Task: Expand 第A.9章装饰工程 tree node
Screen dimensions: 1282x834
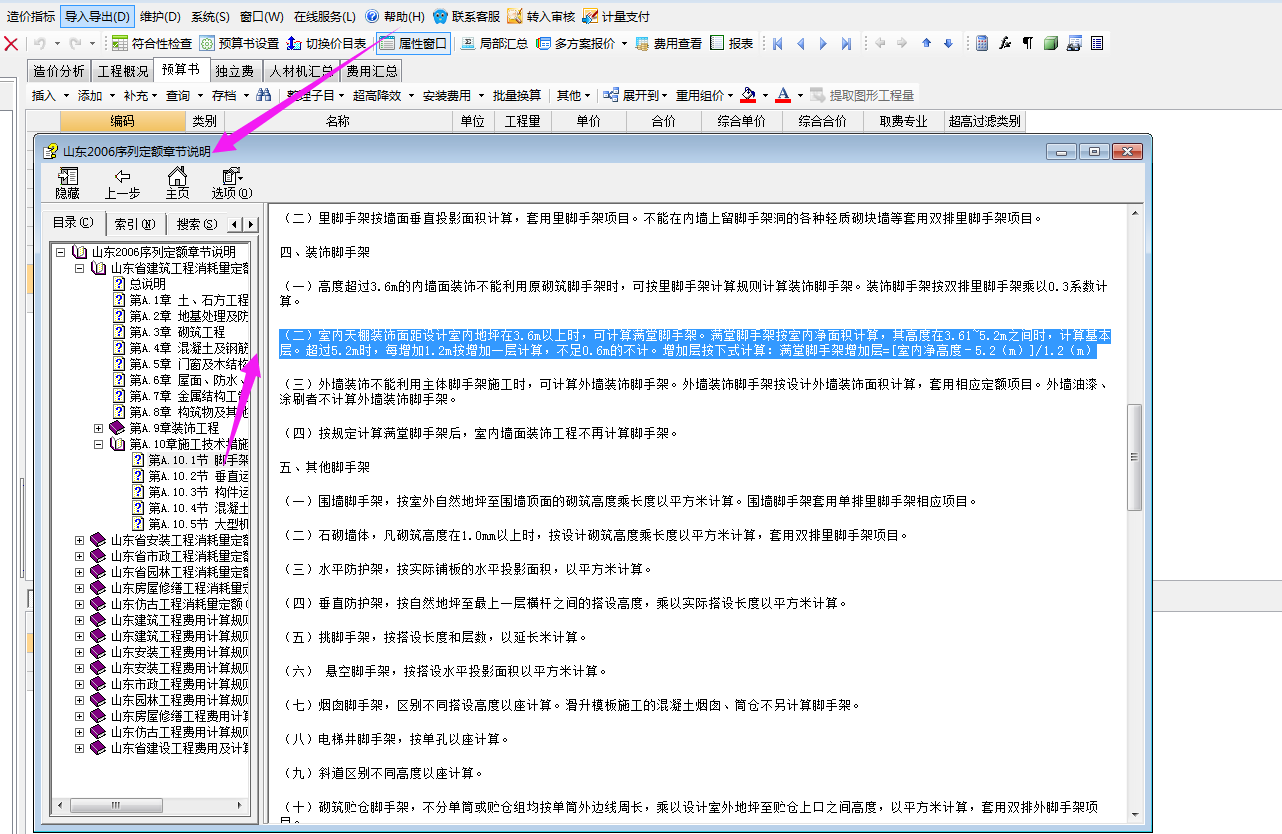Action: (98, 428)
